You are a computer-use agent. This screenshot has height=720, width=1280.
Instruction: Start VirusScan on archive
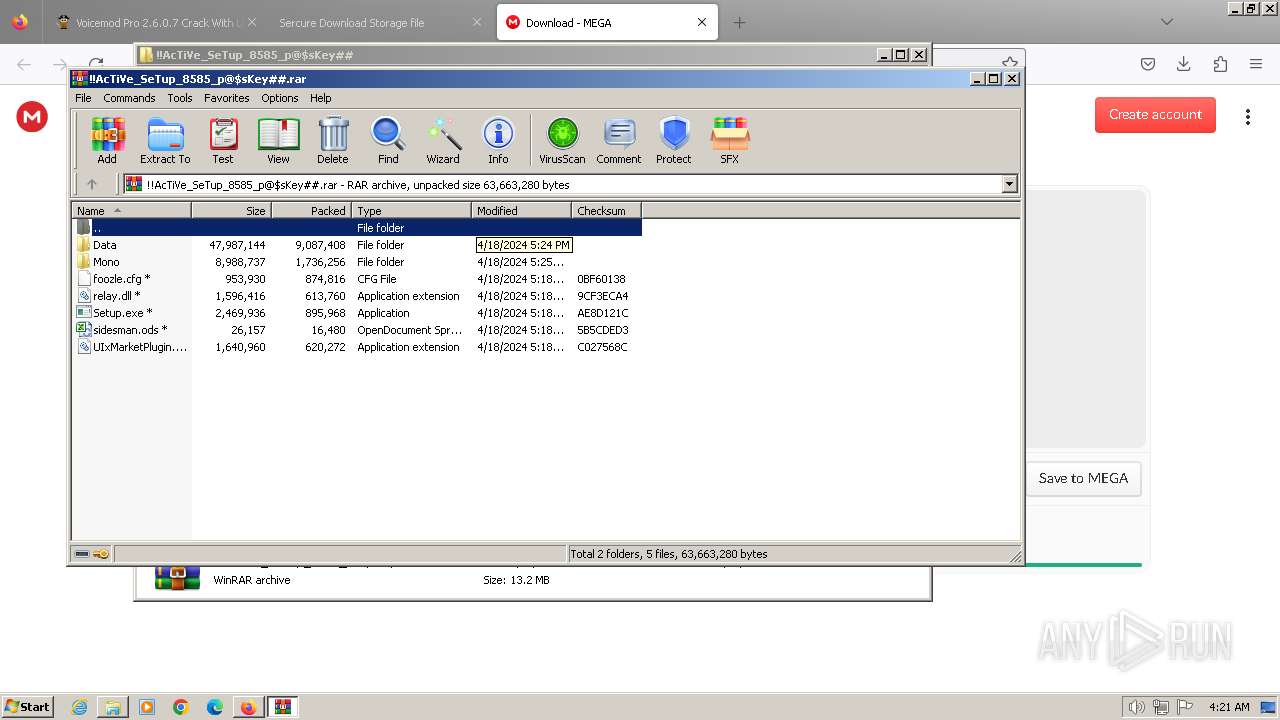[x=562, y=140]
